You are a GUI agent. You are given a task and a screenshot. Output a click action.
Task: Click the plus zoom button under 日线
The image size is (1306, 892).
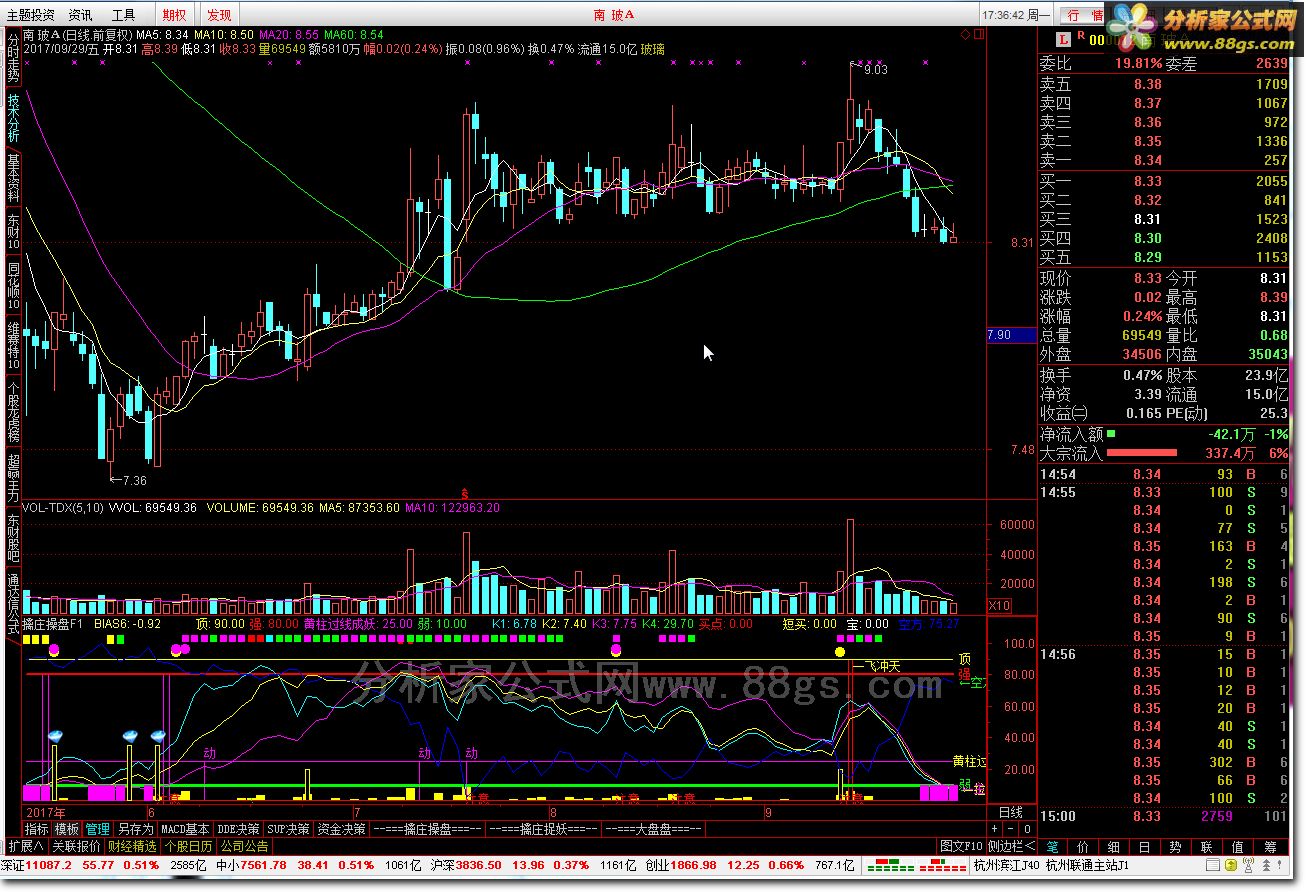click(995, 830)
